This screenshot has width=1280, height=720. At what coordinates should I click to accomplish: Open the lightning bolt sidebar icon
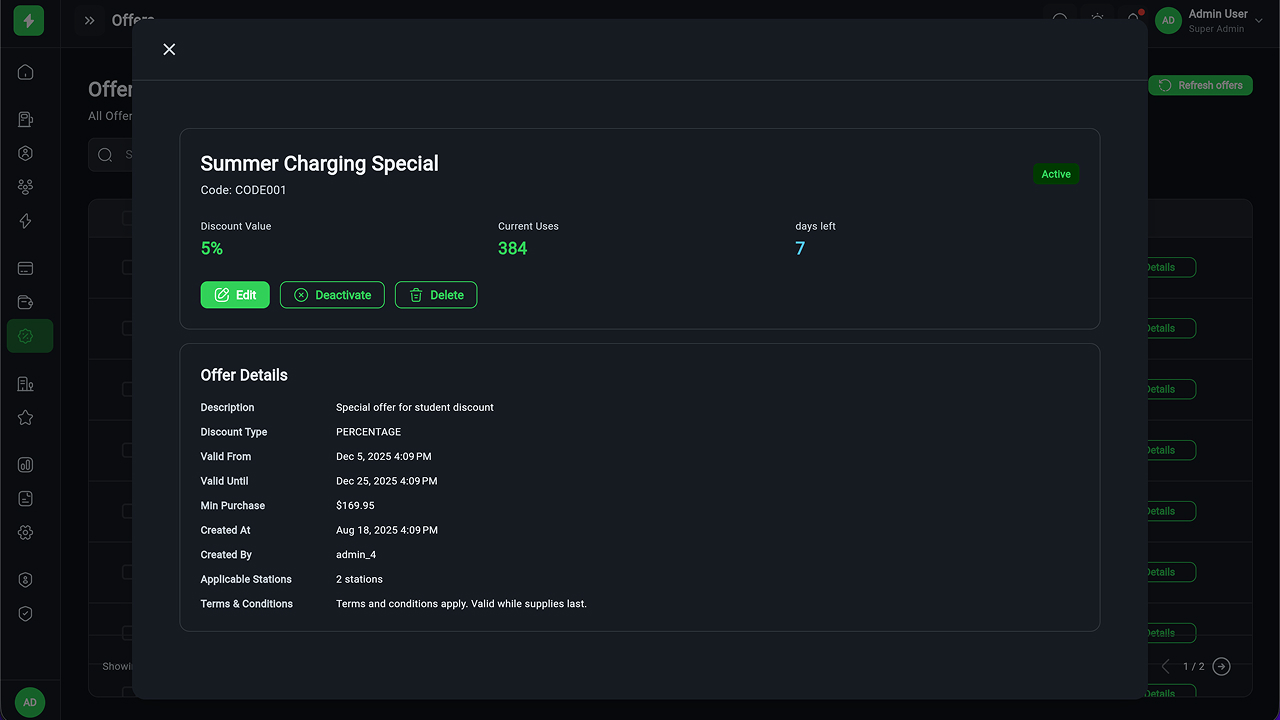click(x=26, y=221)
